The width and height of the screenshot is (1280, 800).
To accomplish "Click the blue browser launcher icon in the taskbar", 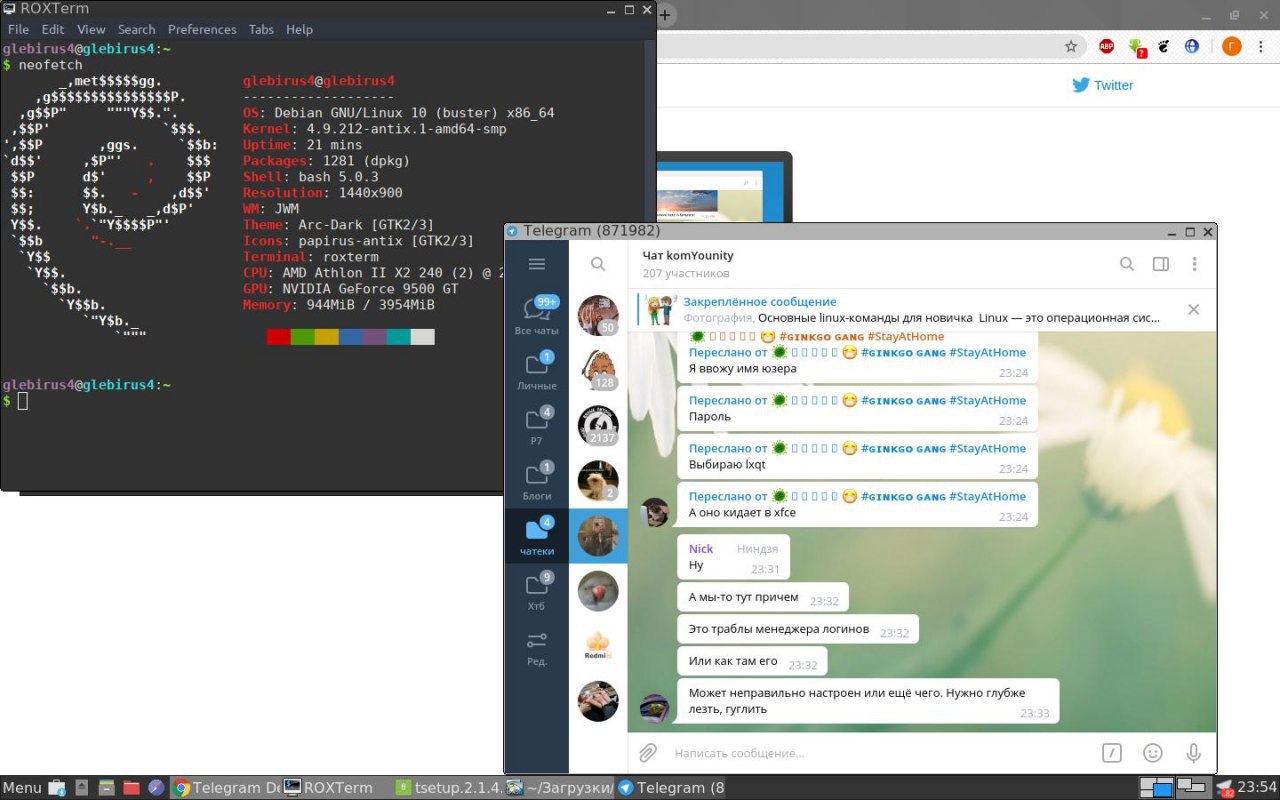I will pos(156,788).
